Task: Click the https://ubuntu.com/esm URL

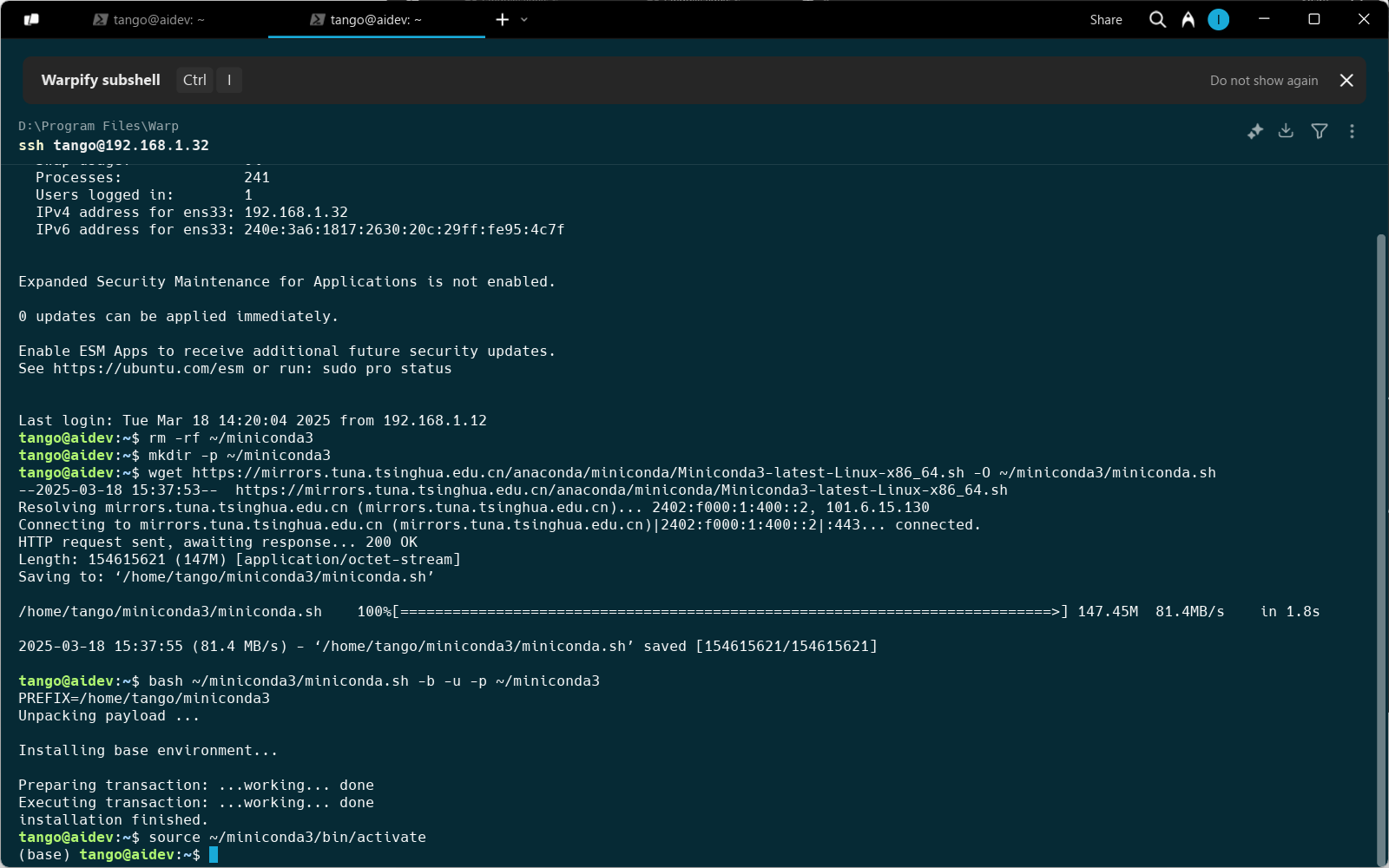Action: pos(148,369)
